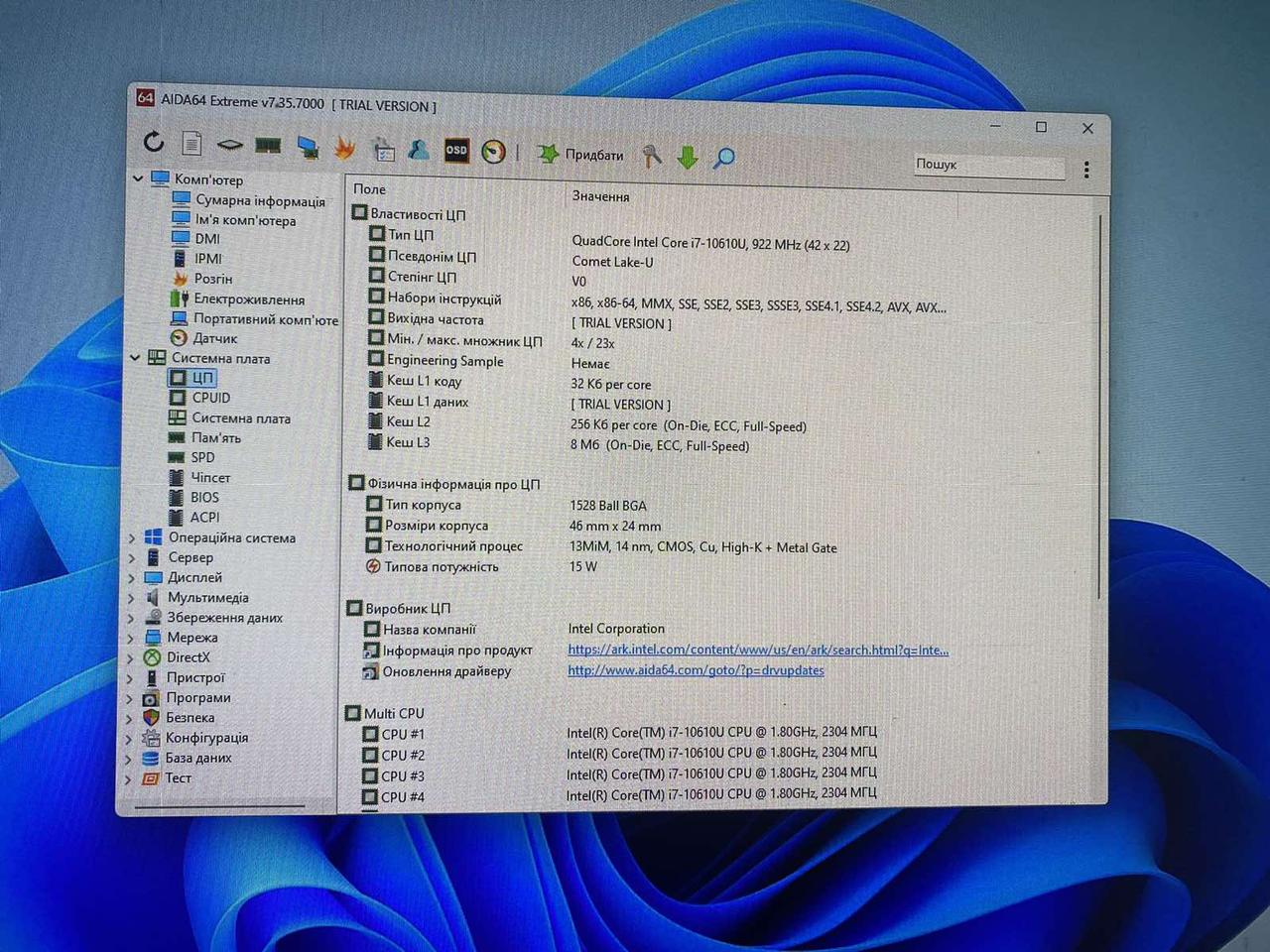The image size is (1270, 952).
Task: Click the magnifier search icon
Action: (x=724, y=158)
